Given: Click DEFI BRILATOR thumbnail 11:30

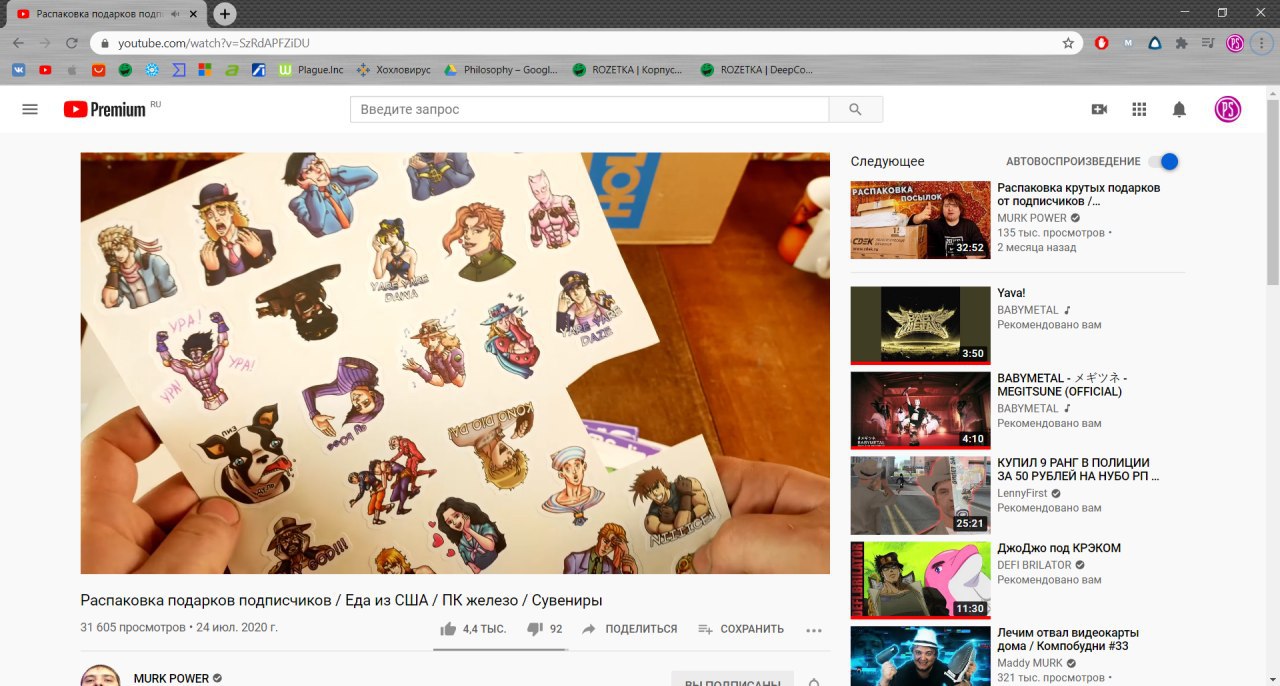Looking at the screenshot, I should [x=920, y=580].
